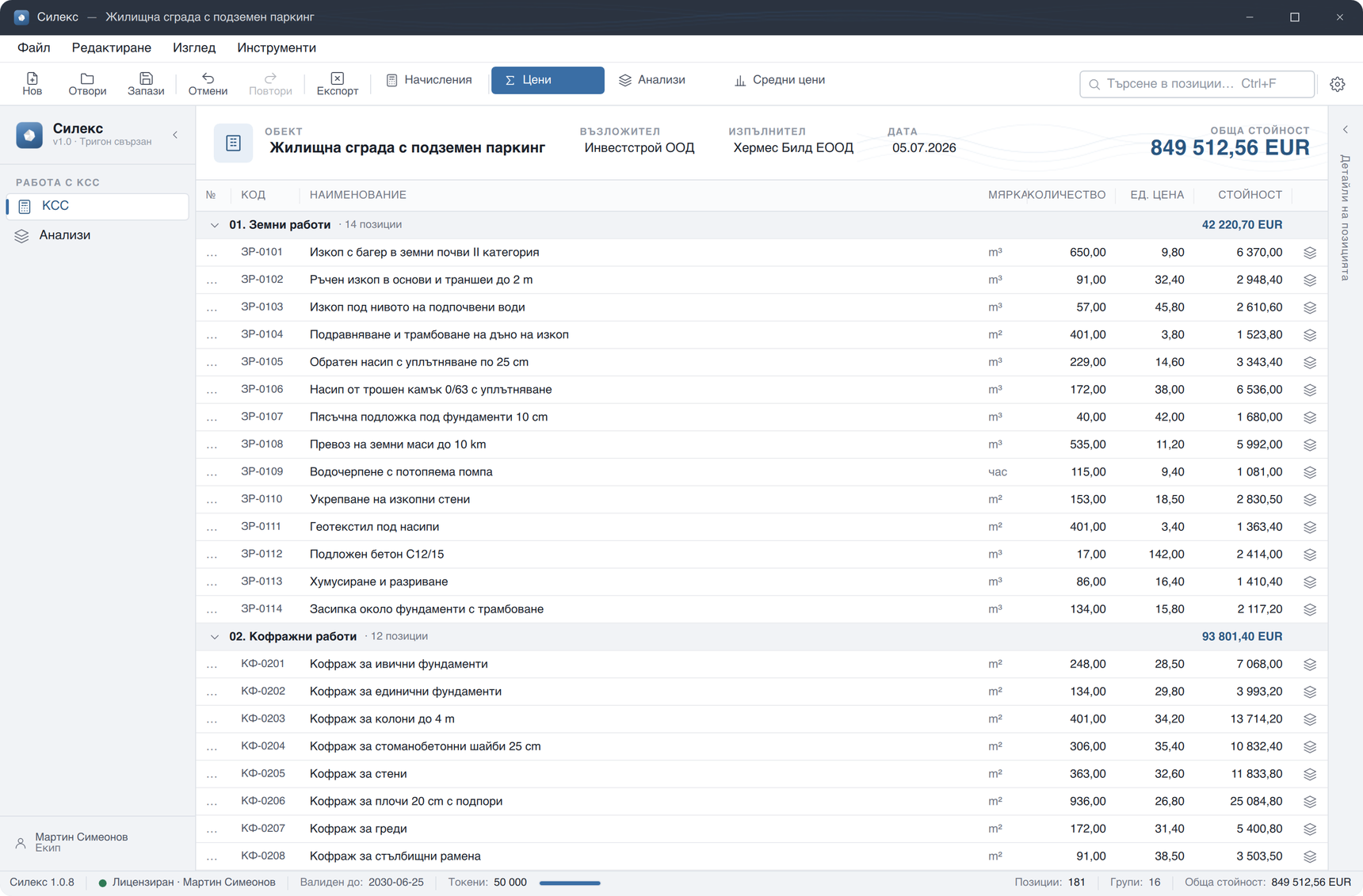Click value 13 714,20 in КФ-0203 row

tap(1256, 719)
